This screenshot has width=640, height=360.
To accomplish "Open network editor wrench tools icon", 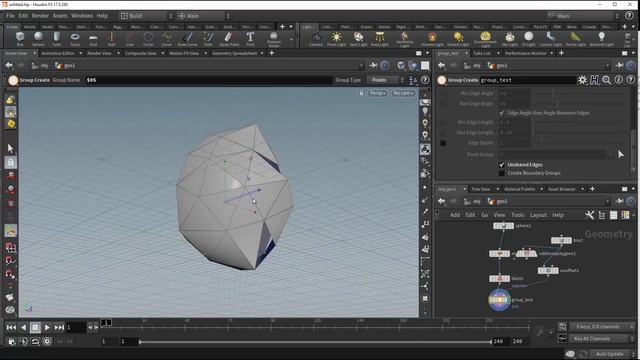I will [589, 215].
